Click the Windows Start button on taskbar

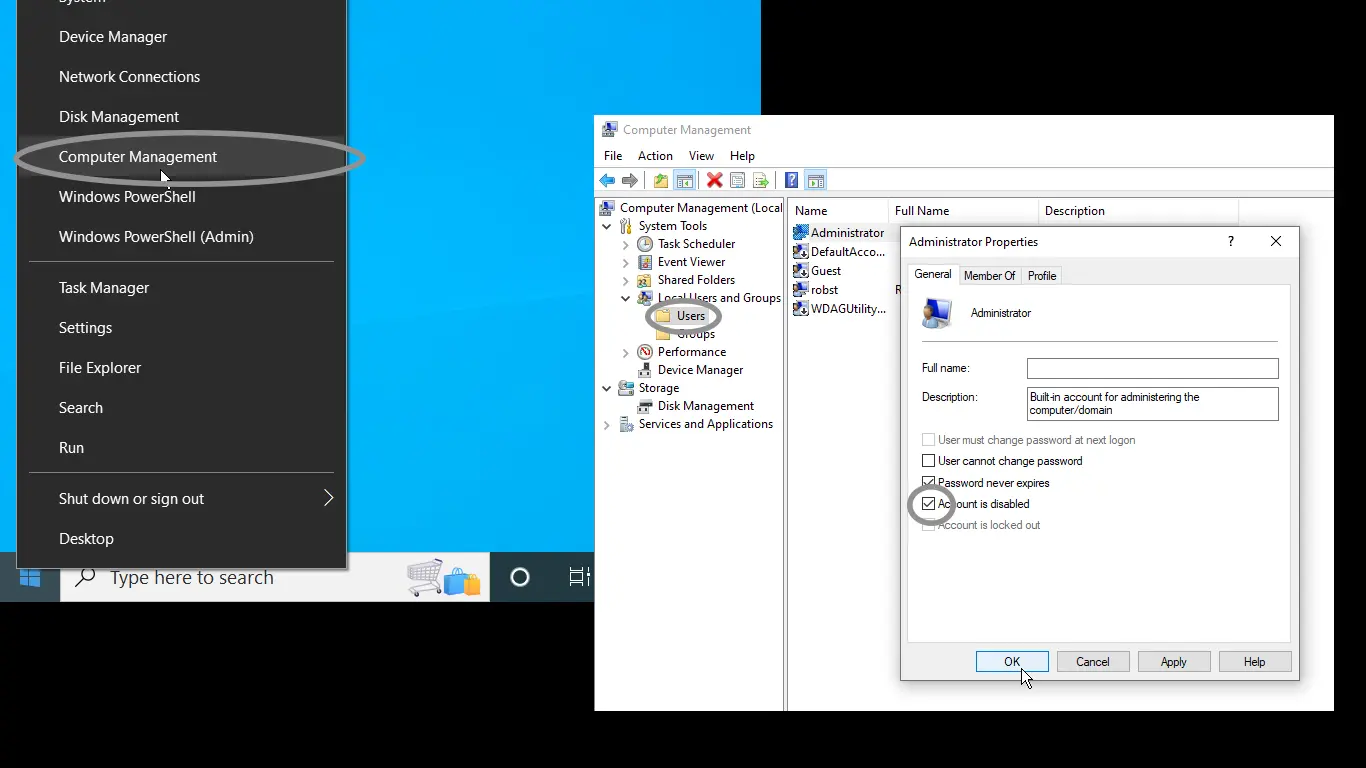coord(30,578)
